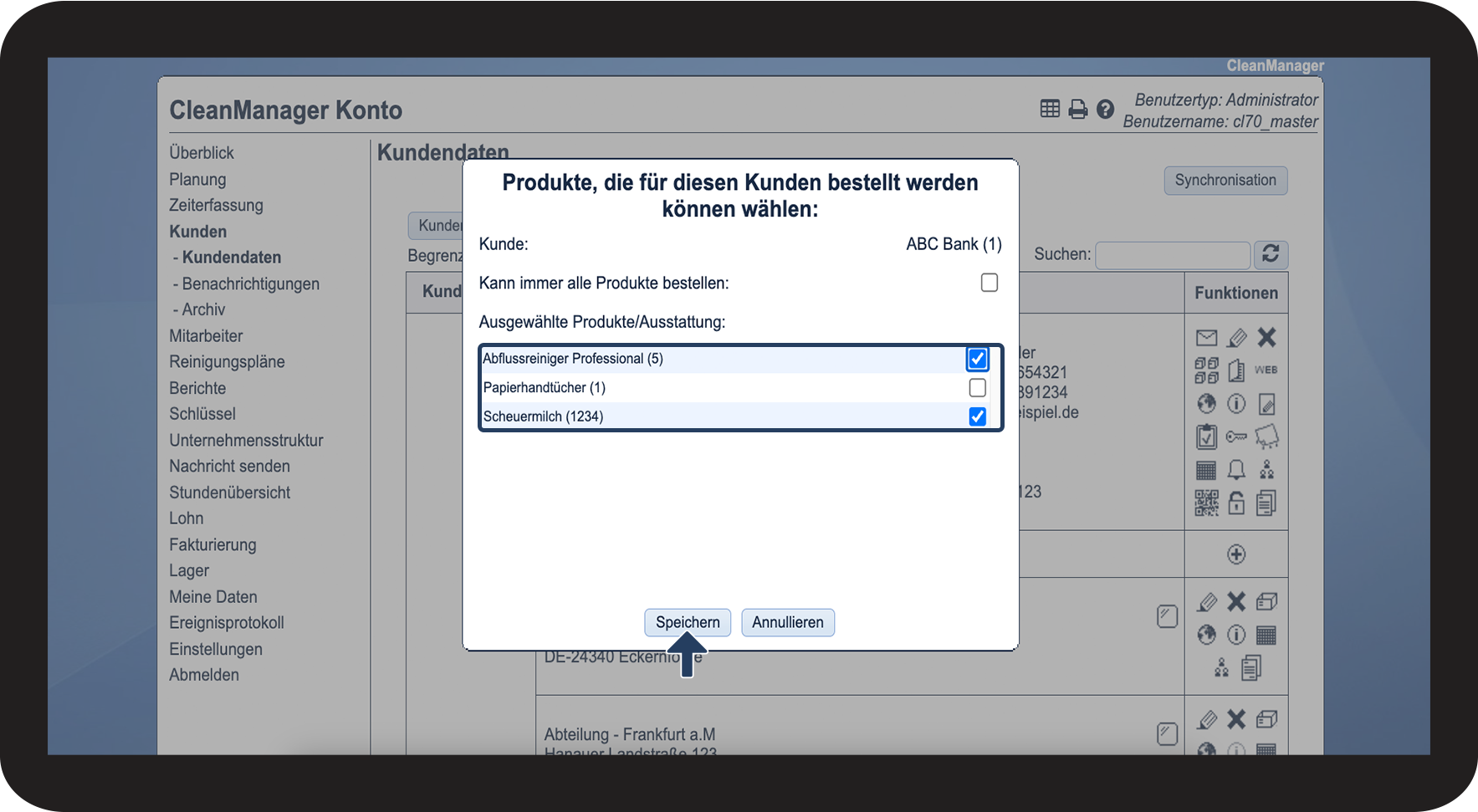The height and width of the screenshot is (812, 1478).
Task: Open Nachricht senden in the sidebar
Action: (229, 466)
